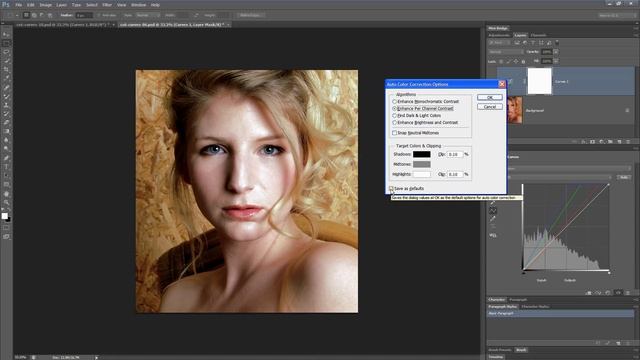Viewport: 640px width, 360px height.
Task: Select the Hand tool
Action: (6, 193)
